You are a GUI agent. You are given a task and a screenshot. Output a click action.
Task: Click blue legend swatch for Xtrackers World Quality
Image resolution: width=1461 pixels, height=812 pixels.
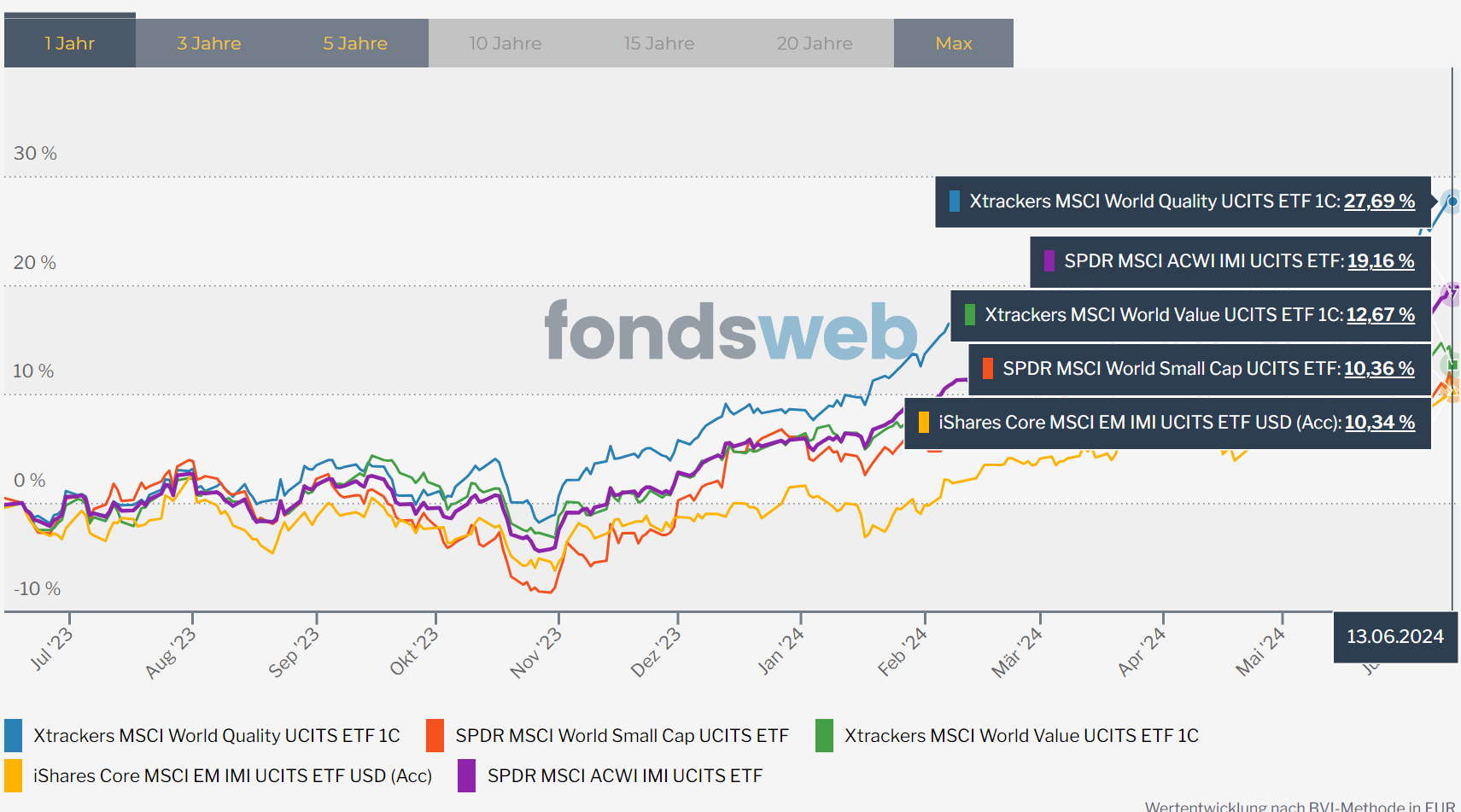tap(14, 735)
